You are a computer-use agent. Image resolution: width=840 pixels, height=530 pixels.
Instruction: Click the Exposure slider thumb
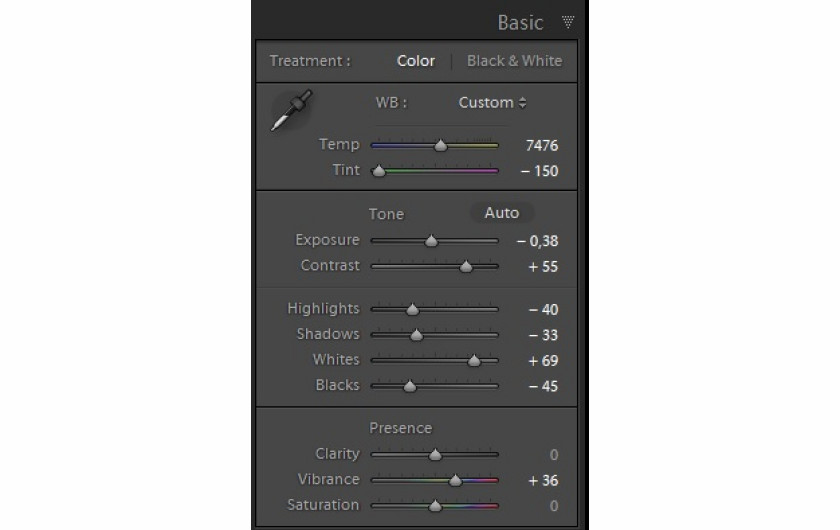pyautogui.click(x=431, y=241)
